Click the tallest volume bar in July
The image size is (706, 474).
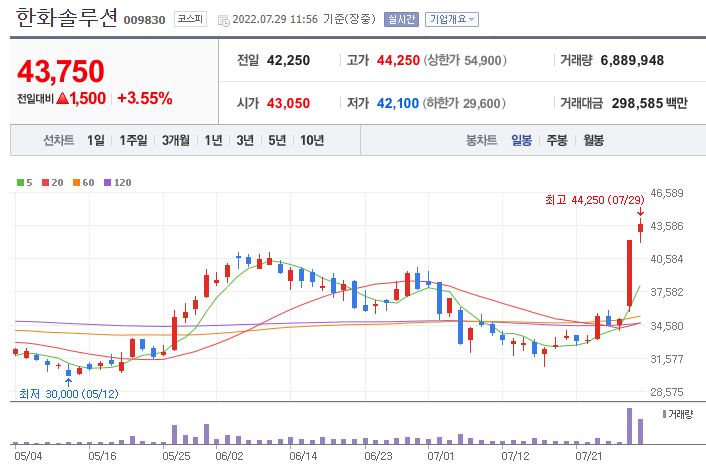coord(629,426)
